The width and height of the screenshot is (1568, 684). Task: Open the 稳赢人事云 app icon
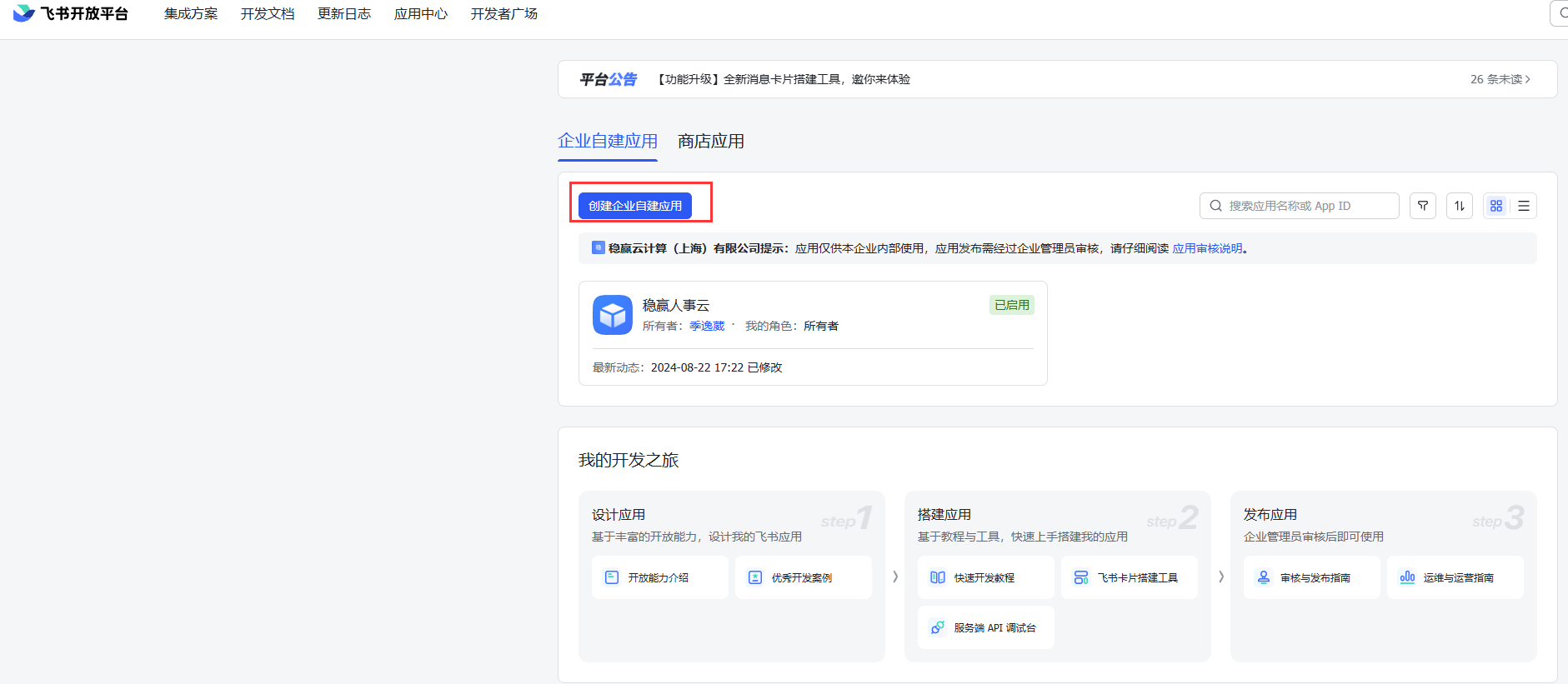click(x=613, y=315)
